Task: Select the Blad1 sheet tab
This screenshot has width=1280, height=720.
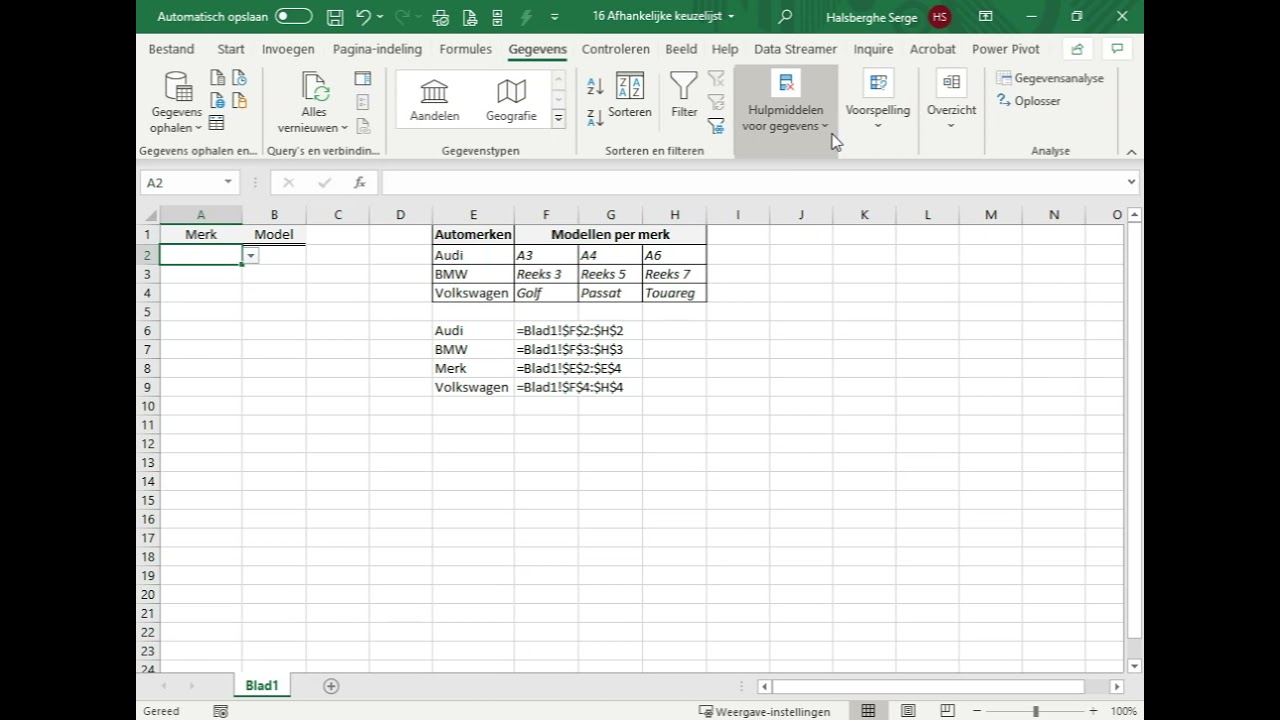Action: [x=262, y=686]
